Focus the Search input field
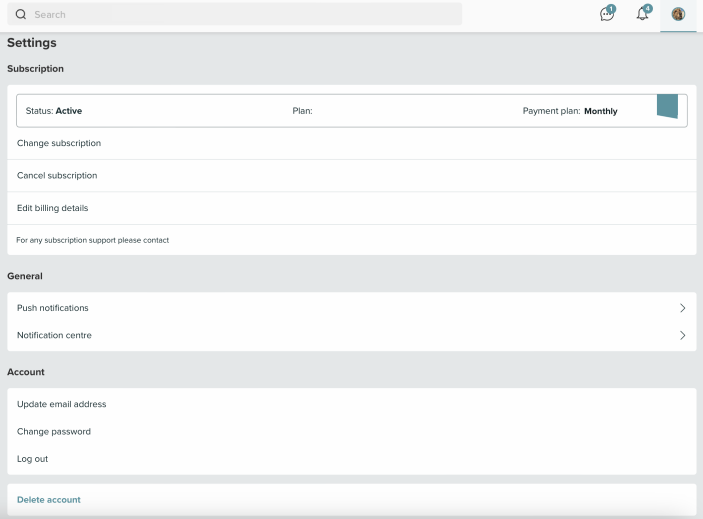This screenshot has height=519, width=703. coord(234,14)
